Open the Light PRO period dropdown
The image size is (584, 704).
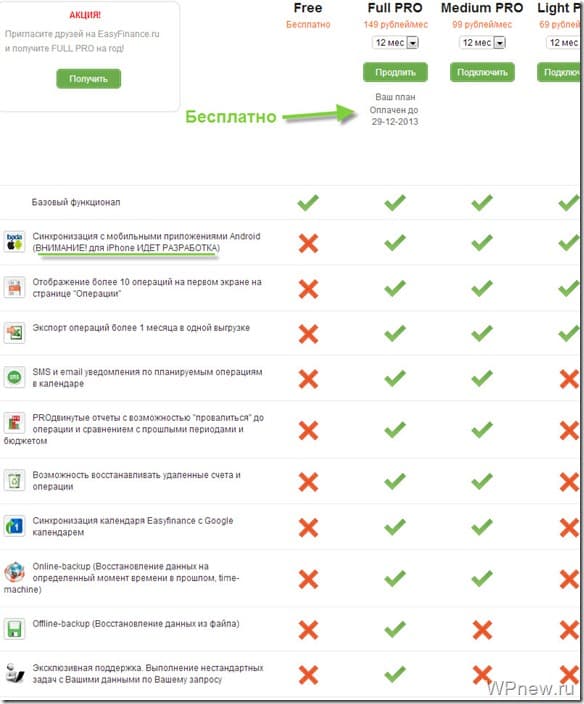point(563,43)
